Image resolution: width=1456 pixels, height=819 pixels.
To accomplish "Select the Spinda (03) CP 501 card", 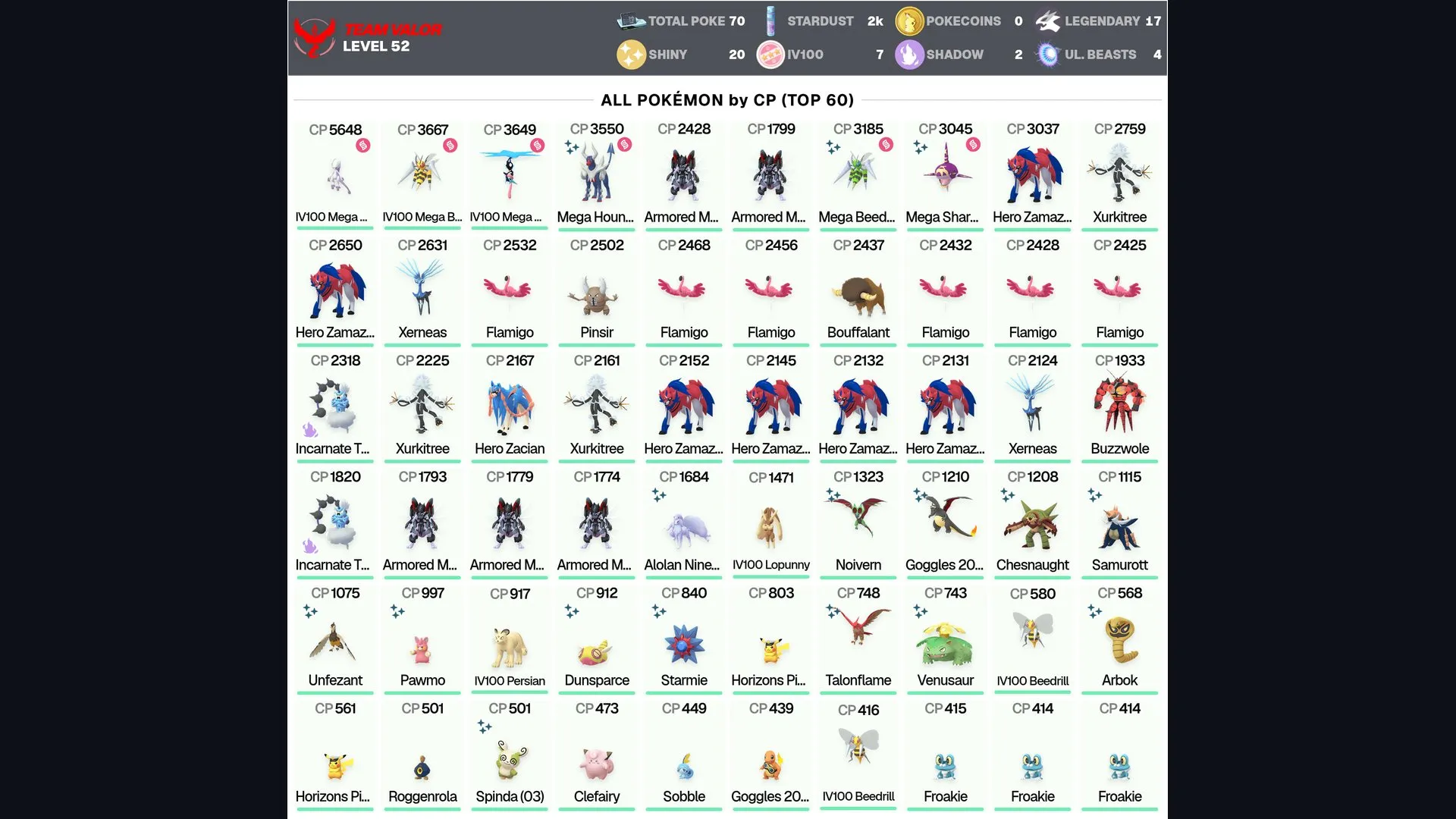I will [x=510, y=755].
